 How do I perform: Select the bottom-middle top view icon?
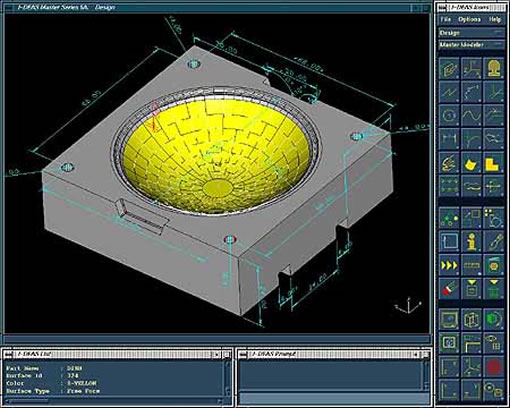(471, 390)
